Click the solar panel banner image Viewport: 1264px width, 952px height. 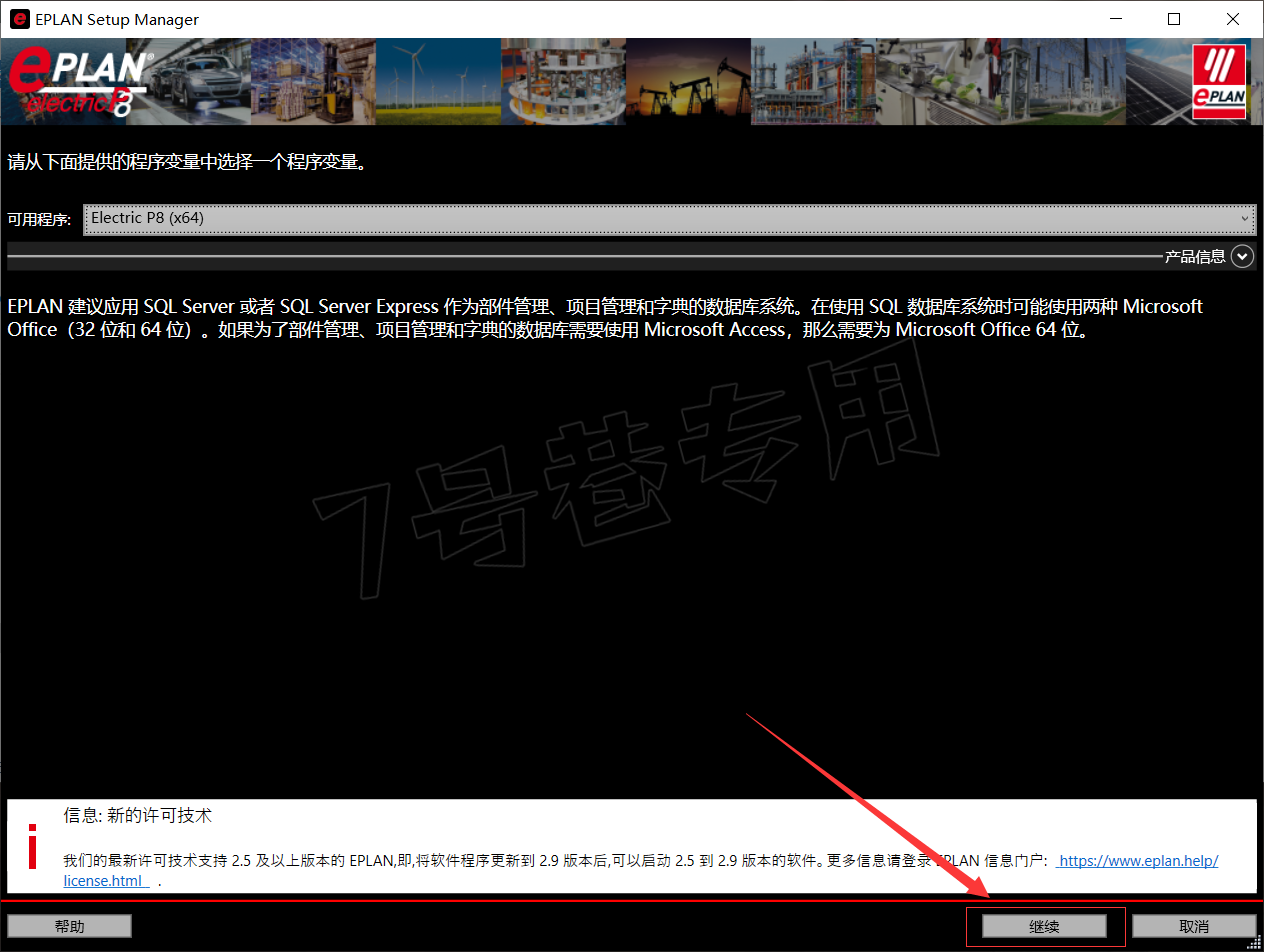(x=1158, y=82)
